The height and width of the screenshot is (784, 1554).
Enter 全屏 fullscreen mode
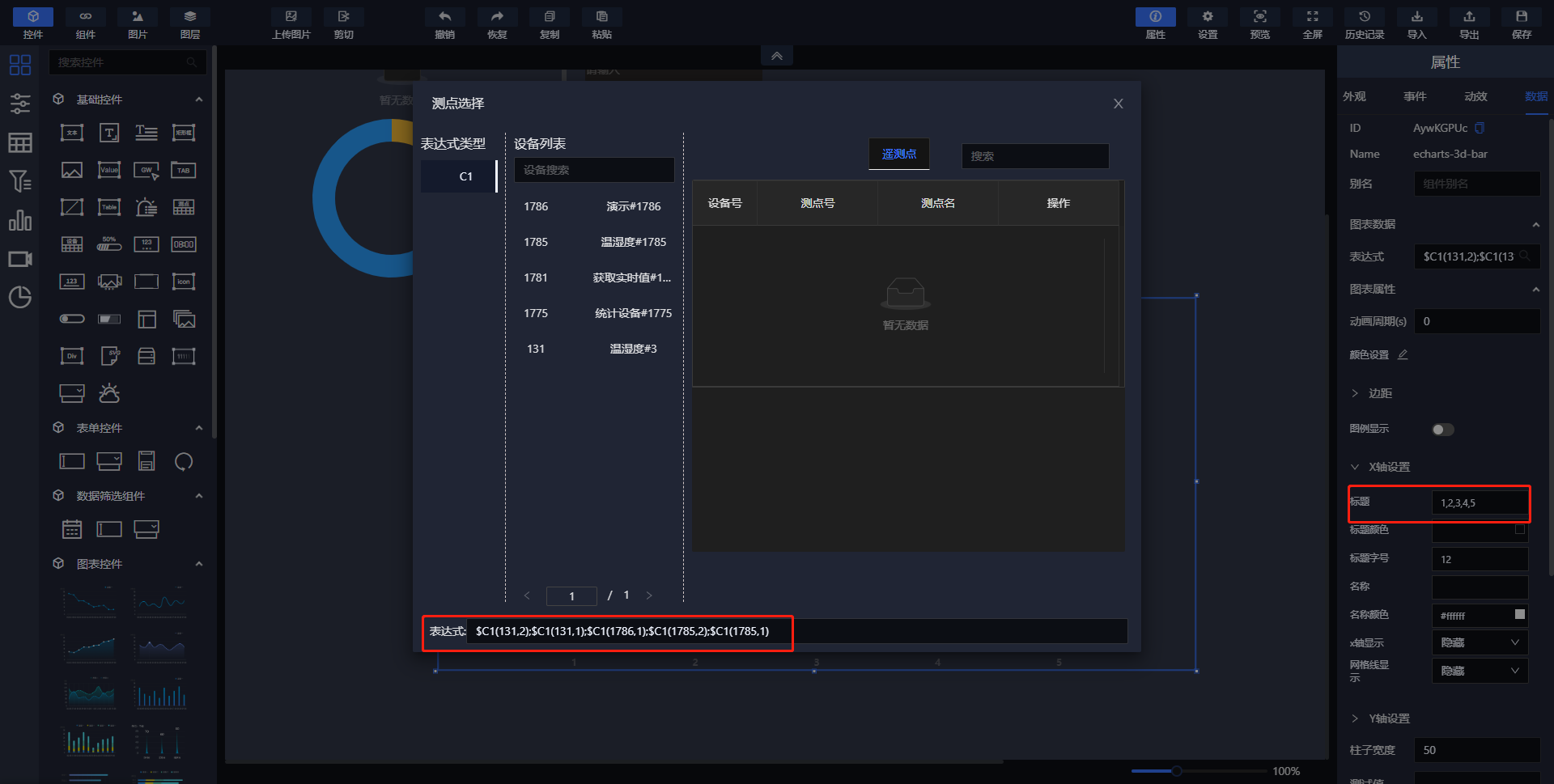(x=1313, y=23)
